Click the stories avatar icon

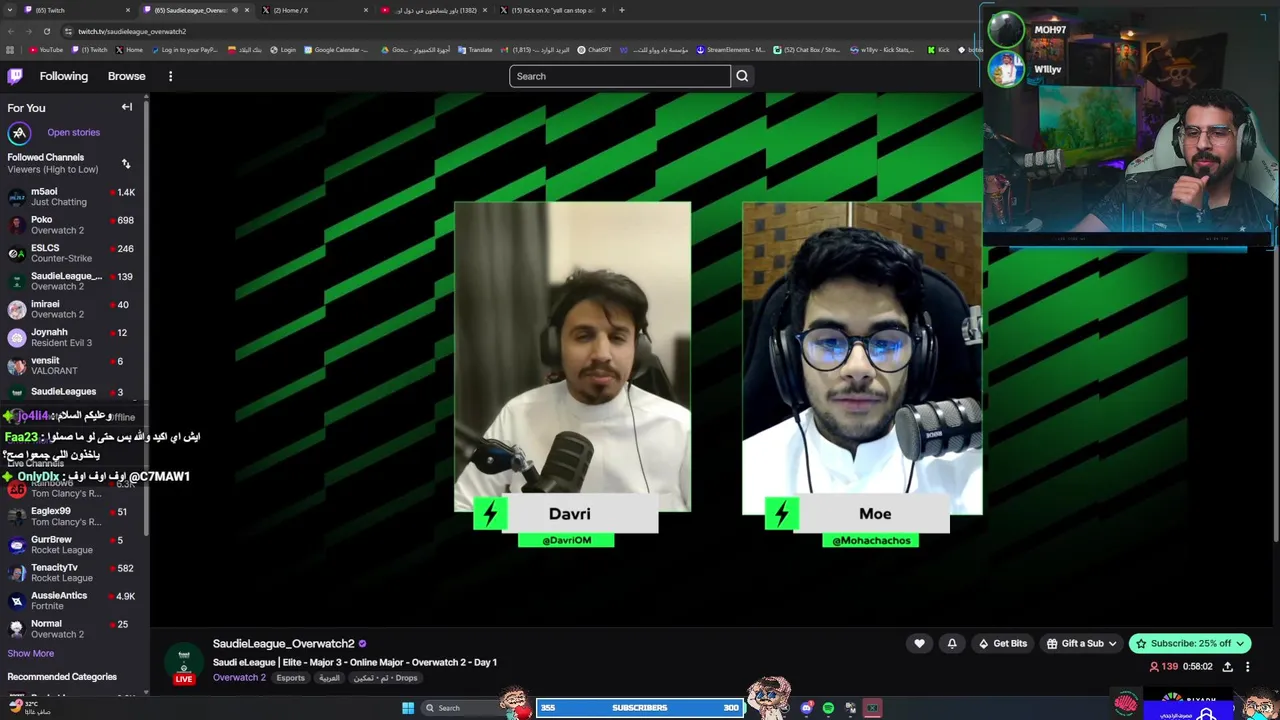point(19,133)
